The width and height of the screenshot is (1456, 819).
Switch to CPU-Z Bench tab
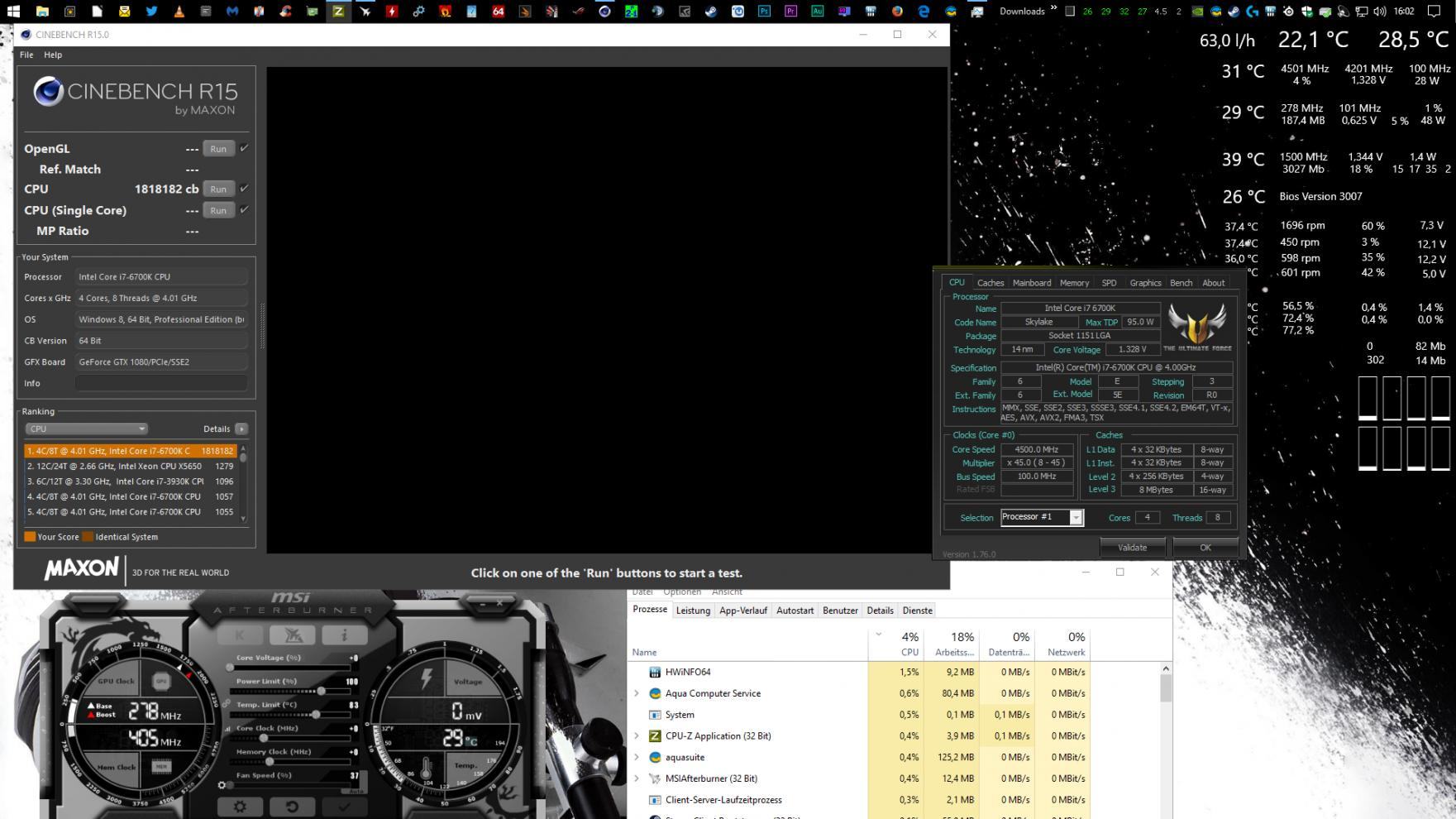coord(1181,283)
